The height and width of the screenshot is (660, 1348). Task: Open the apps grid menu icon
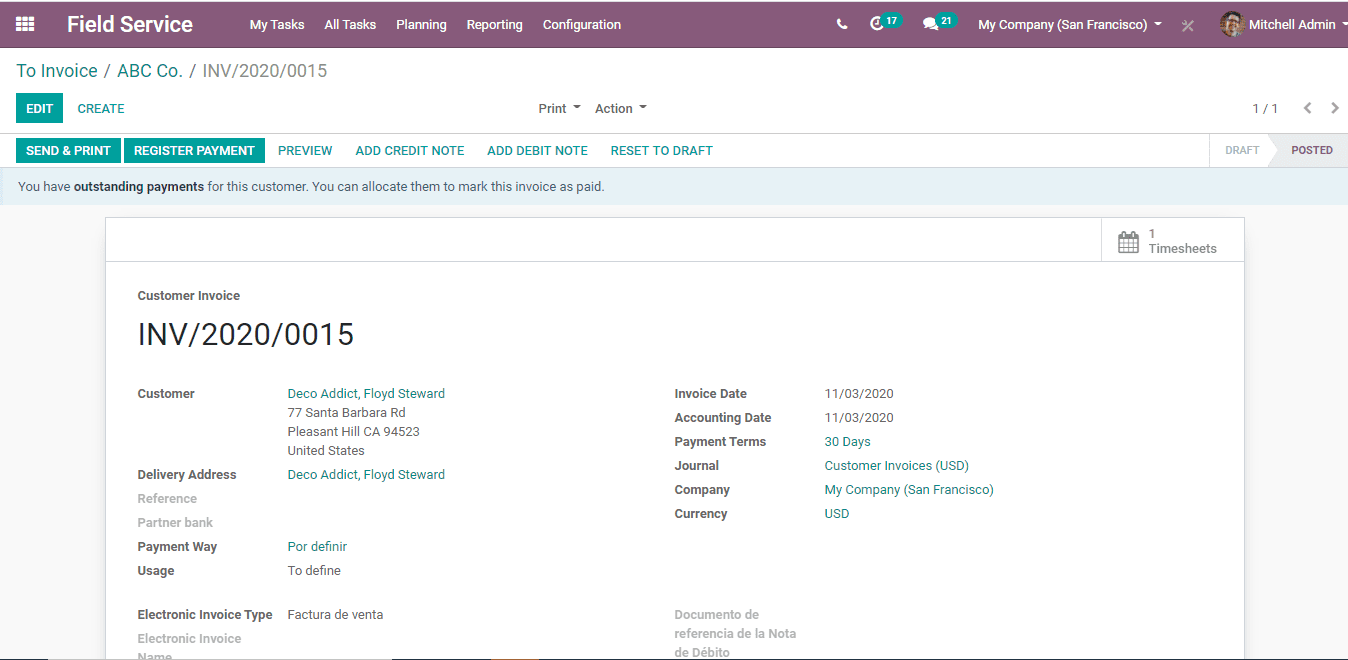pos(25,24)
